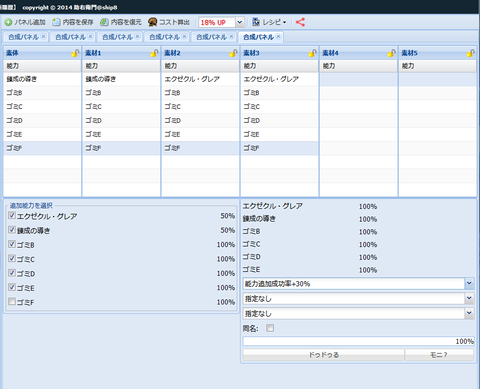Open the second 指定なし dropdown
Image resolution: width=480 pixels, height=389 pixels.
point(469,313)
